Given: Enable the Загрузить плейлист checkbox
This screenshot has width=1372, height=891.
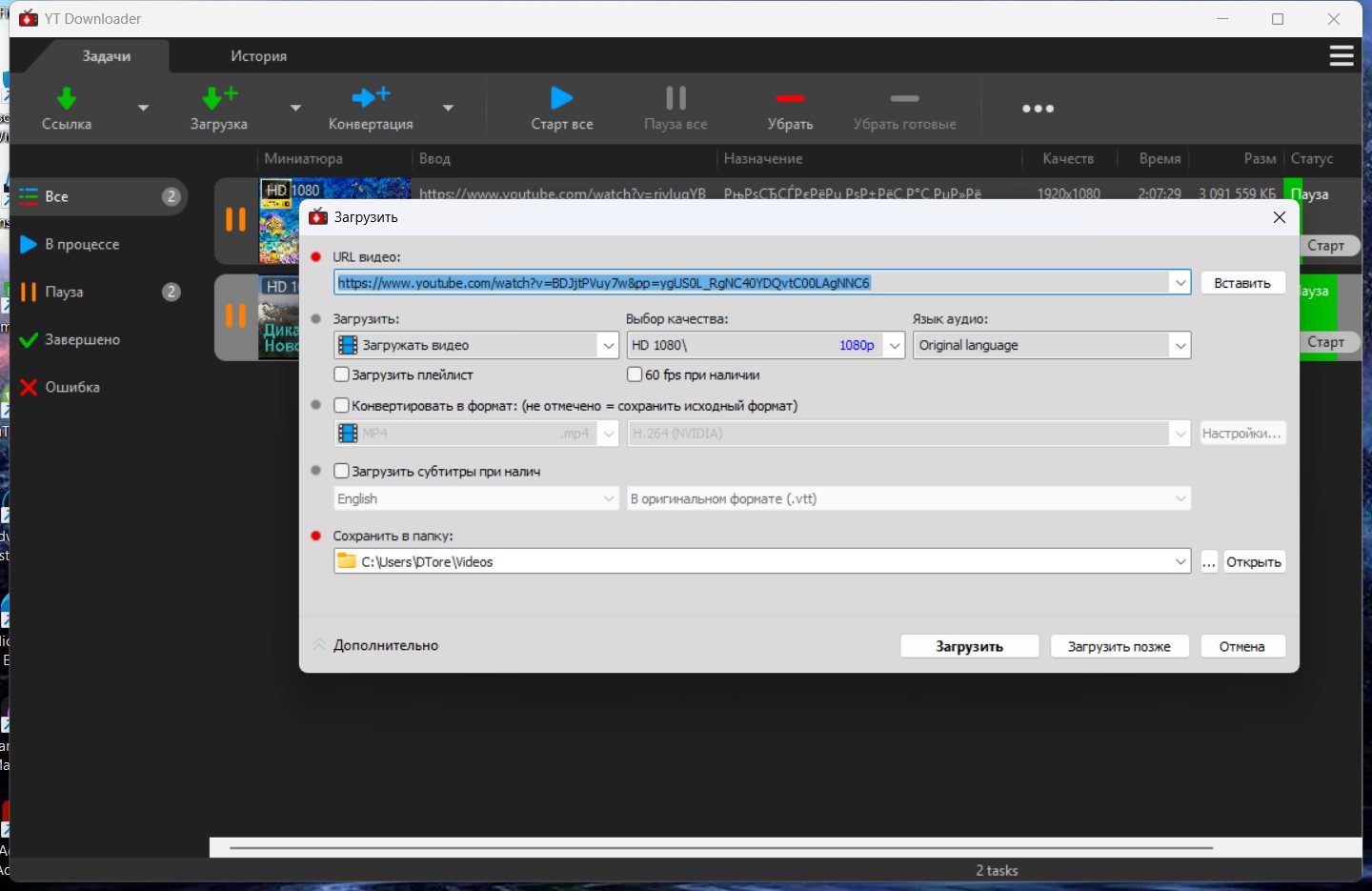Looking at the screenshot, I should 342,375.
